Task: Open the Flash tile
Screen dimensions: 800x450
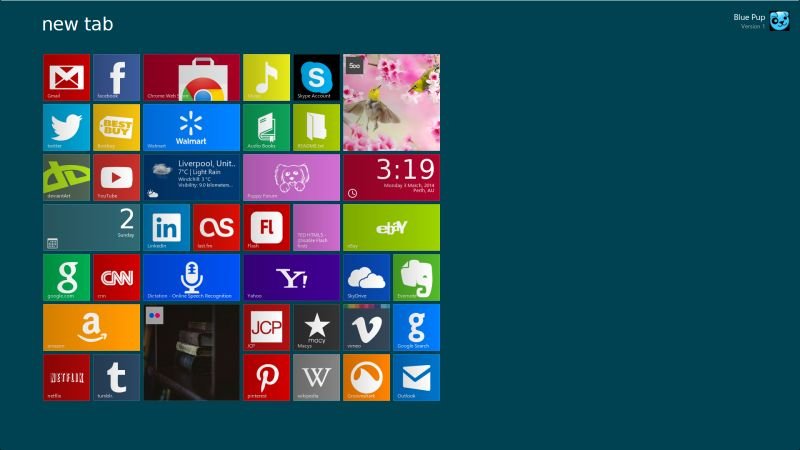Action: point(266,228)
